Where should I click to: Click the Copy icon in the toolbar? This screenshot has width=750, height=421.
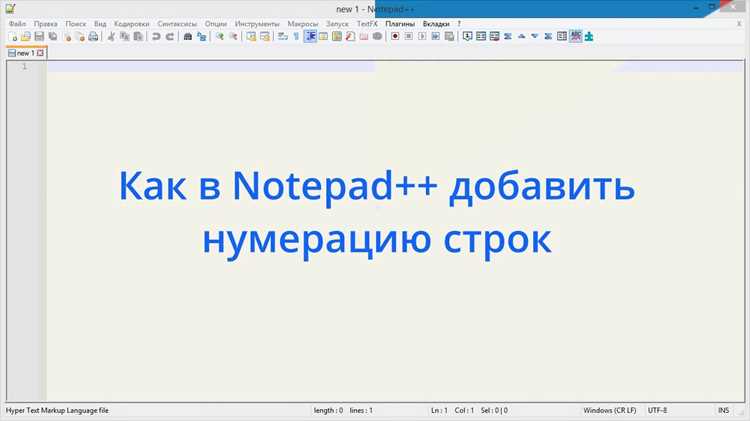pyautogui.click(x=125, y=36)
